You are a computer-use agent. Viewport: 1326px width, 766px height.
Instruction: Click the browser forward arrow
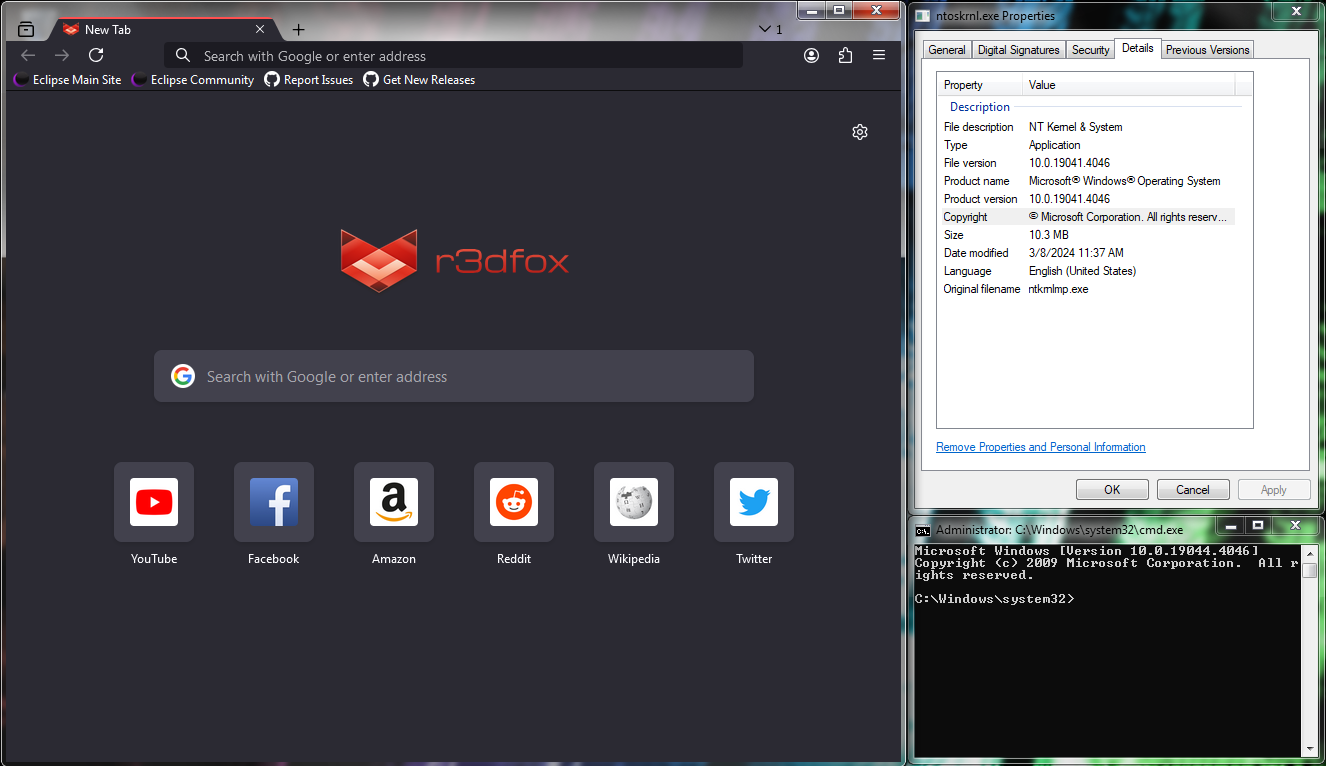pos(62,56)
